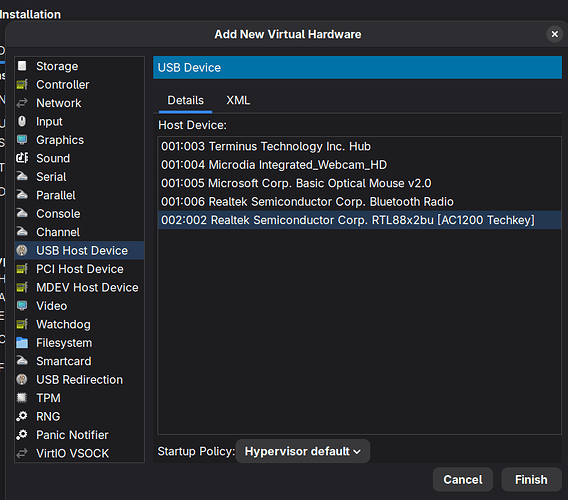568x500 pixels.
Task: Choose Channel label in hardware list
Action: (58, 232)
